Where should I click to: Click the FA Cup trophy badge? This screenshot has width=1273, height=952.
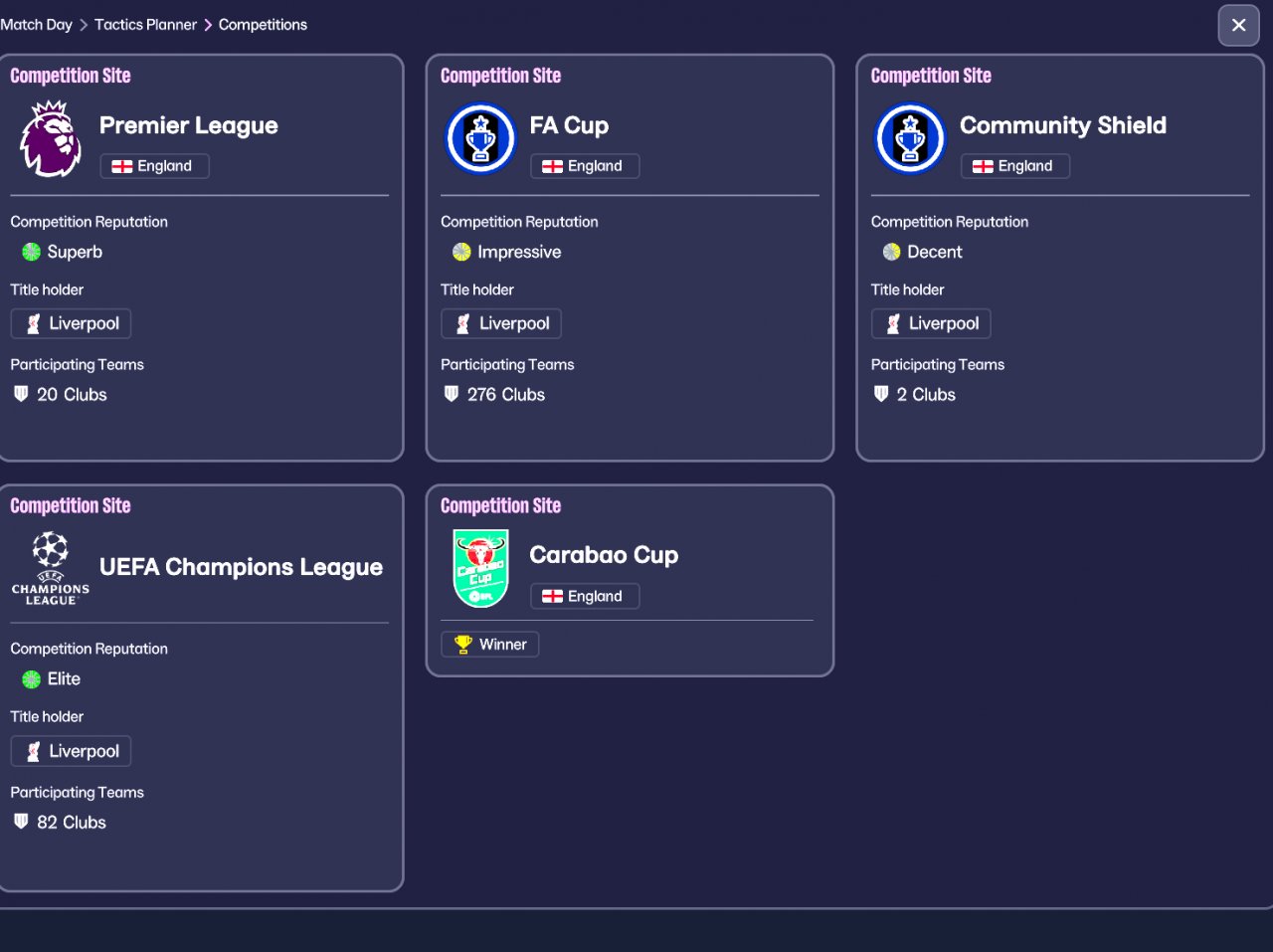click(480, 139)
